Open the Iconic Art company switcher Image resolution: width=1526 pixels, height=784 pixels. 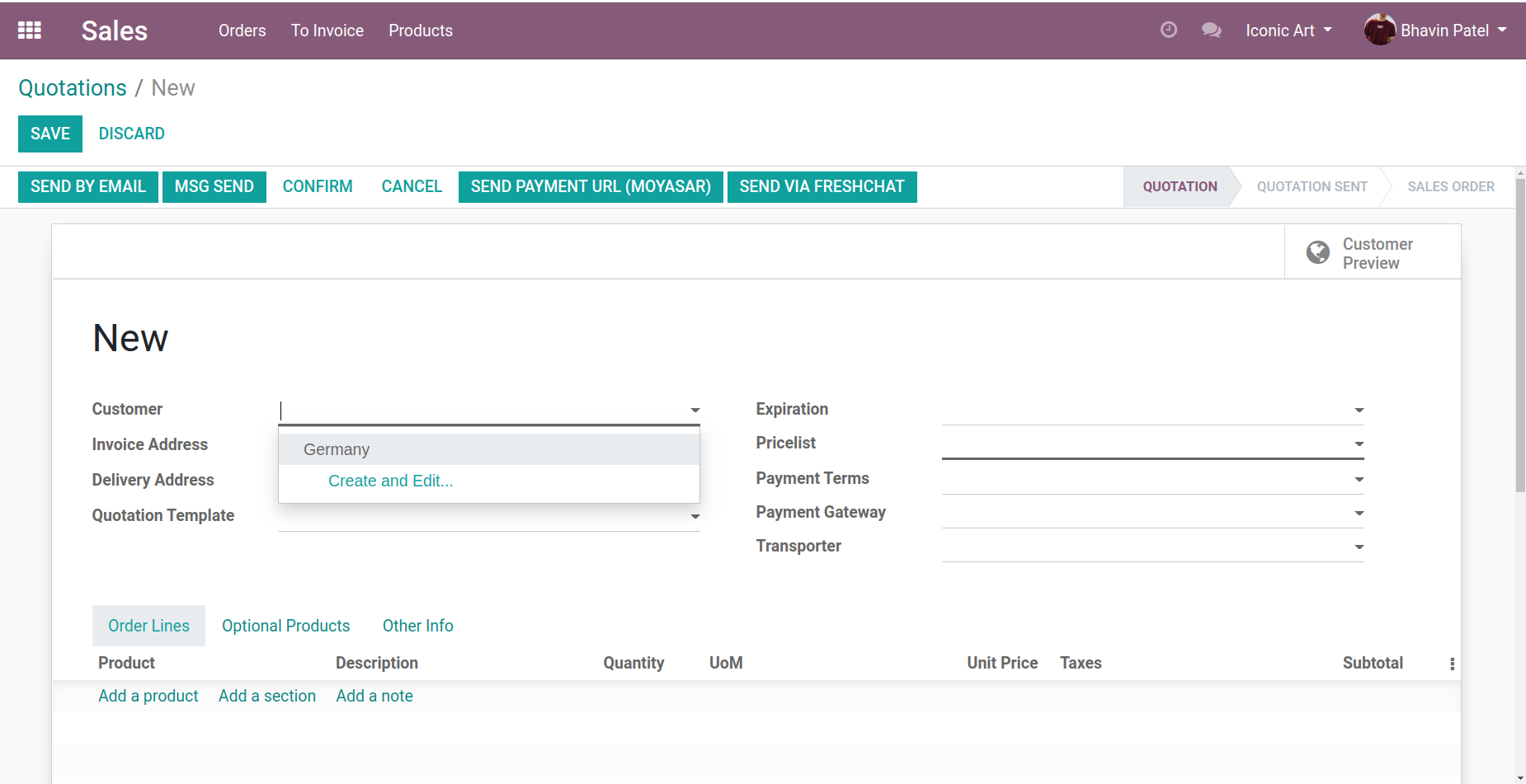tap(1288, 31)
